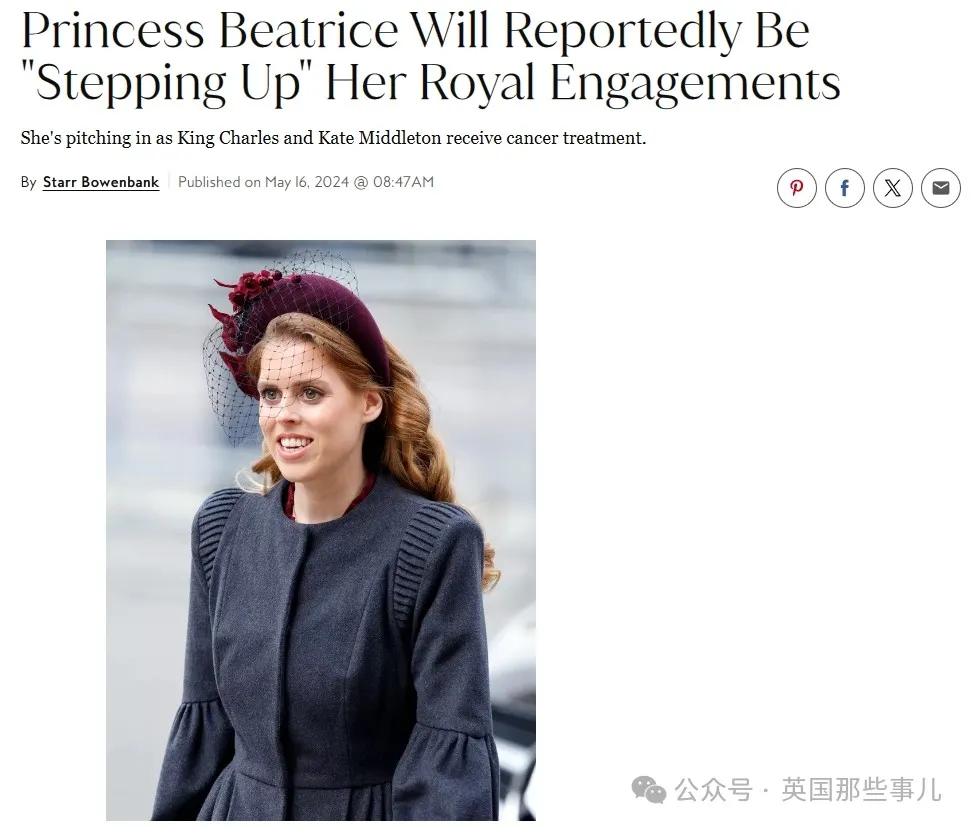972x828 pixels.
Task: Click the "英国那些事儿" watermark text
Action: 861,789
